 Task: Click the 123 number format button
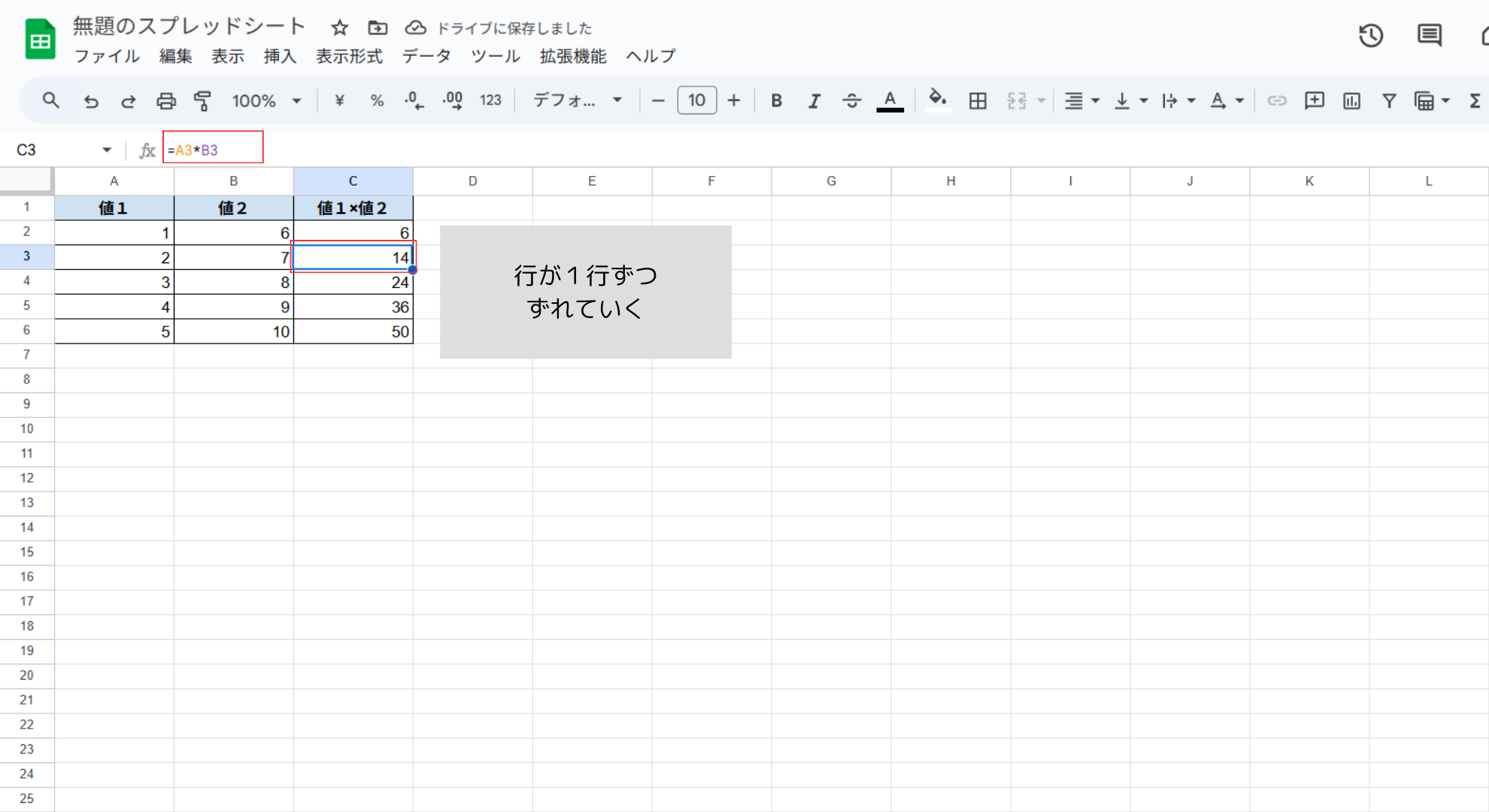click(x=490, y=101)
